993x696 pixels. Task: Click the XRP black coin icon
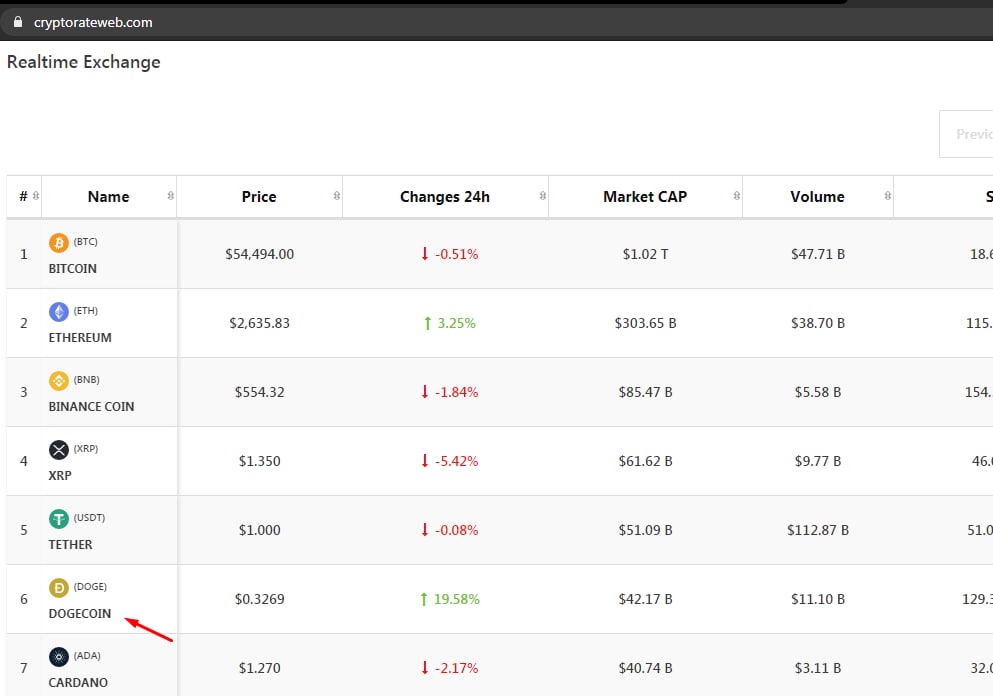59,450
